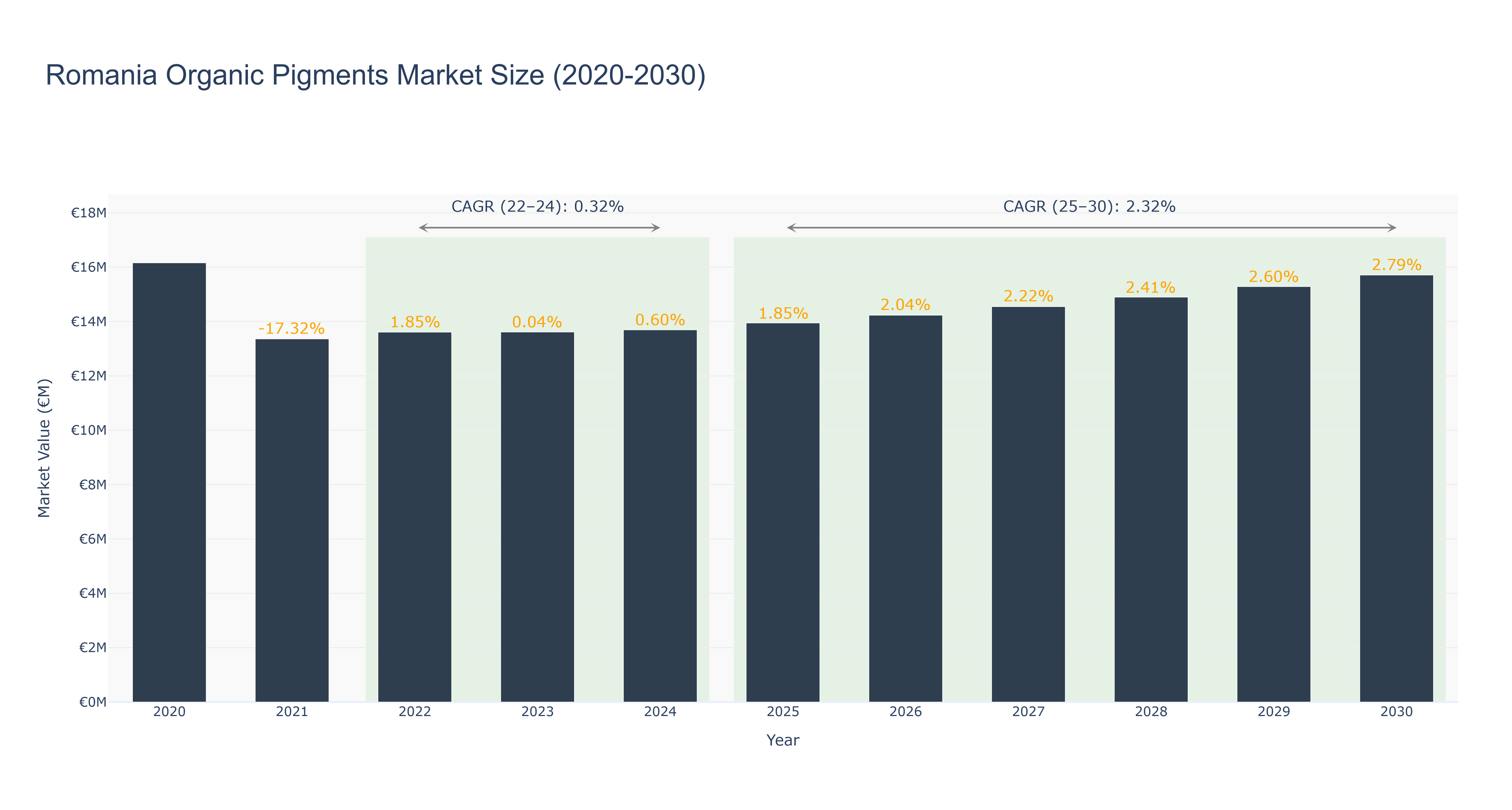The width and height of the screenshot is (1512, 810).
Task: Click the €14M y-axis tick label
Action: tap(89, 322)
